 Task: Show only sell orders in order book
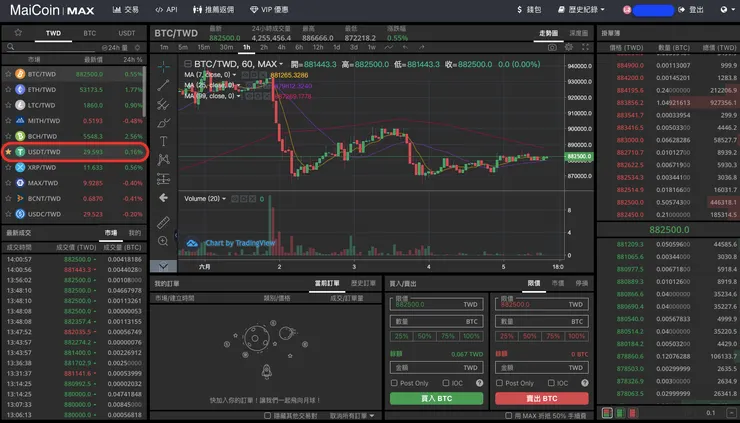pos(632,413)
